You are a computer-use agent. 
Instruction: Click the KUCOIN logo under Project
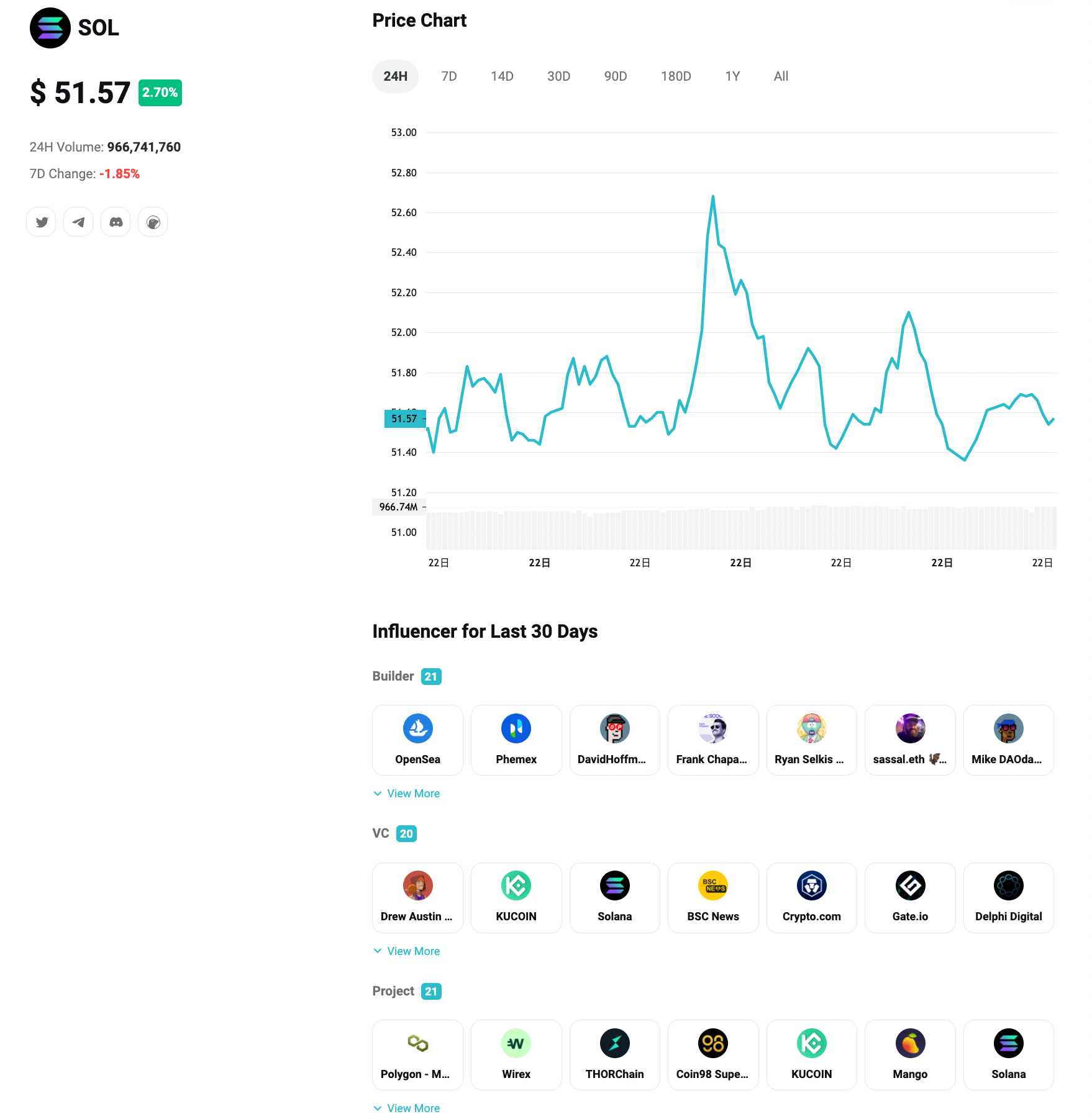pyautogui.click(x=812, y=1043)
